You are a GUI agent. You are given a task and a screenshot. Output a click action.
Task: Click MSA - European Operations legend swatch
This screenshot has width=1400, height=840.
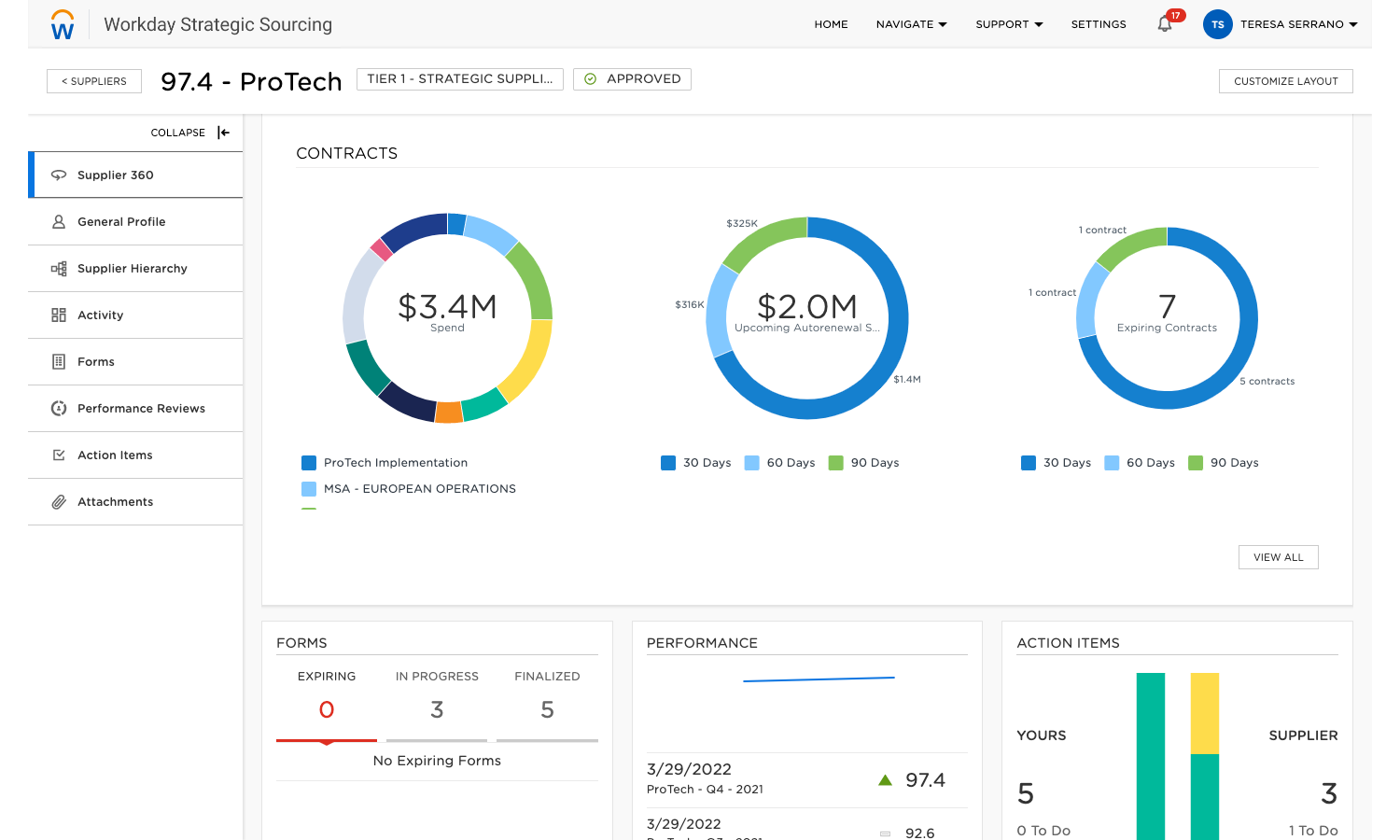(x=309, y=489)
